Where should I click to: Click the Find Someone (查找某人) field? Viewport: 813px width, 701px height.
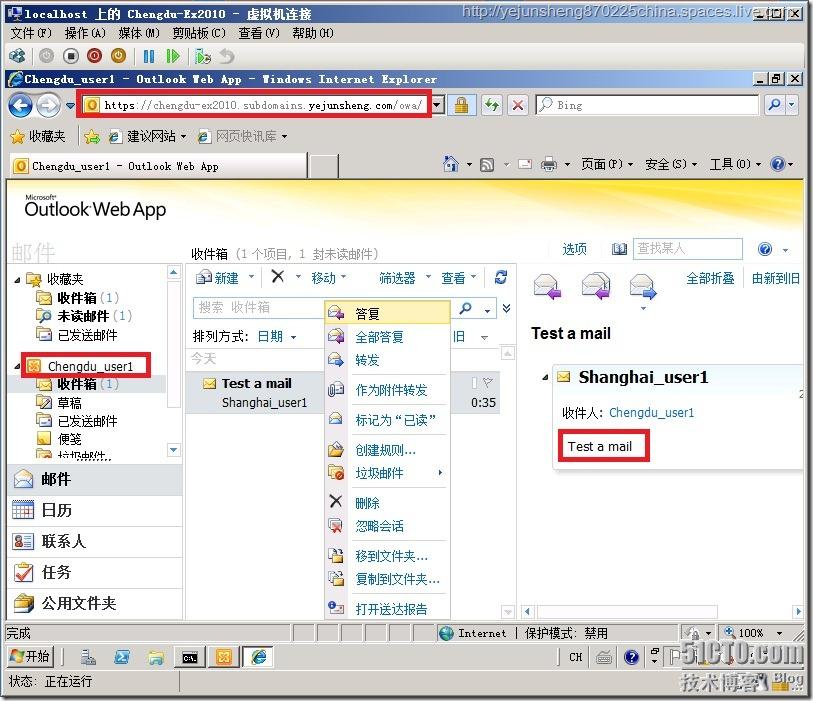coord(687,249)
